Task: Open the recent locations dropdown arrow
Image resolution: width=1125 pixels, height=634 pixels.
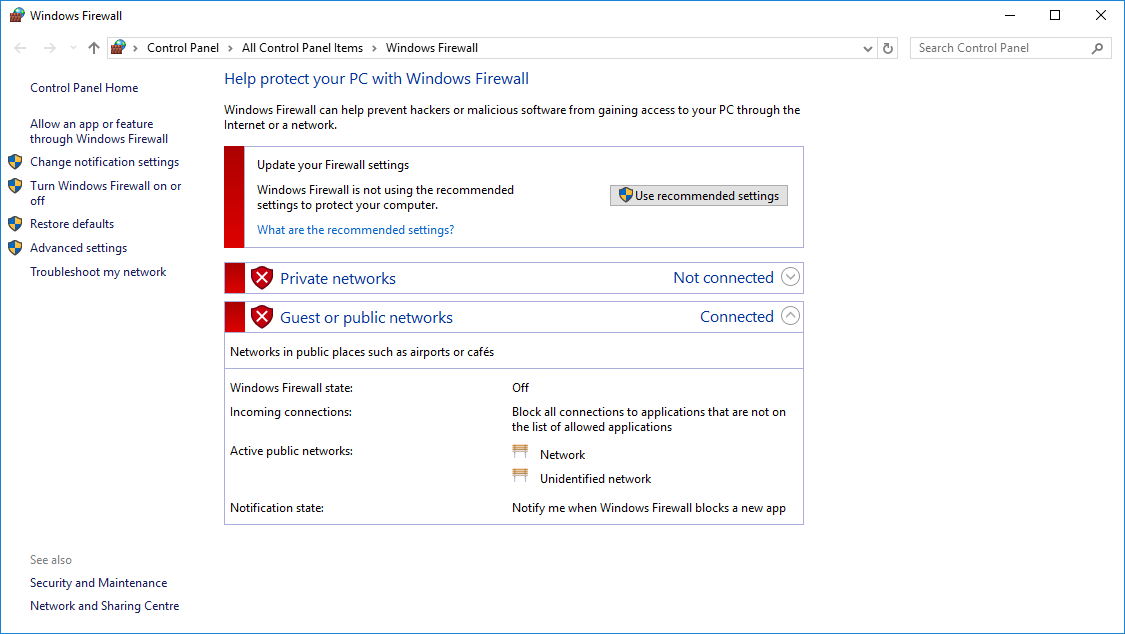Action: [73, 48]
